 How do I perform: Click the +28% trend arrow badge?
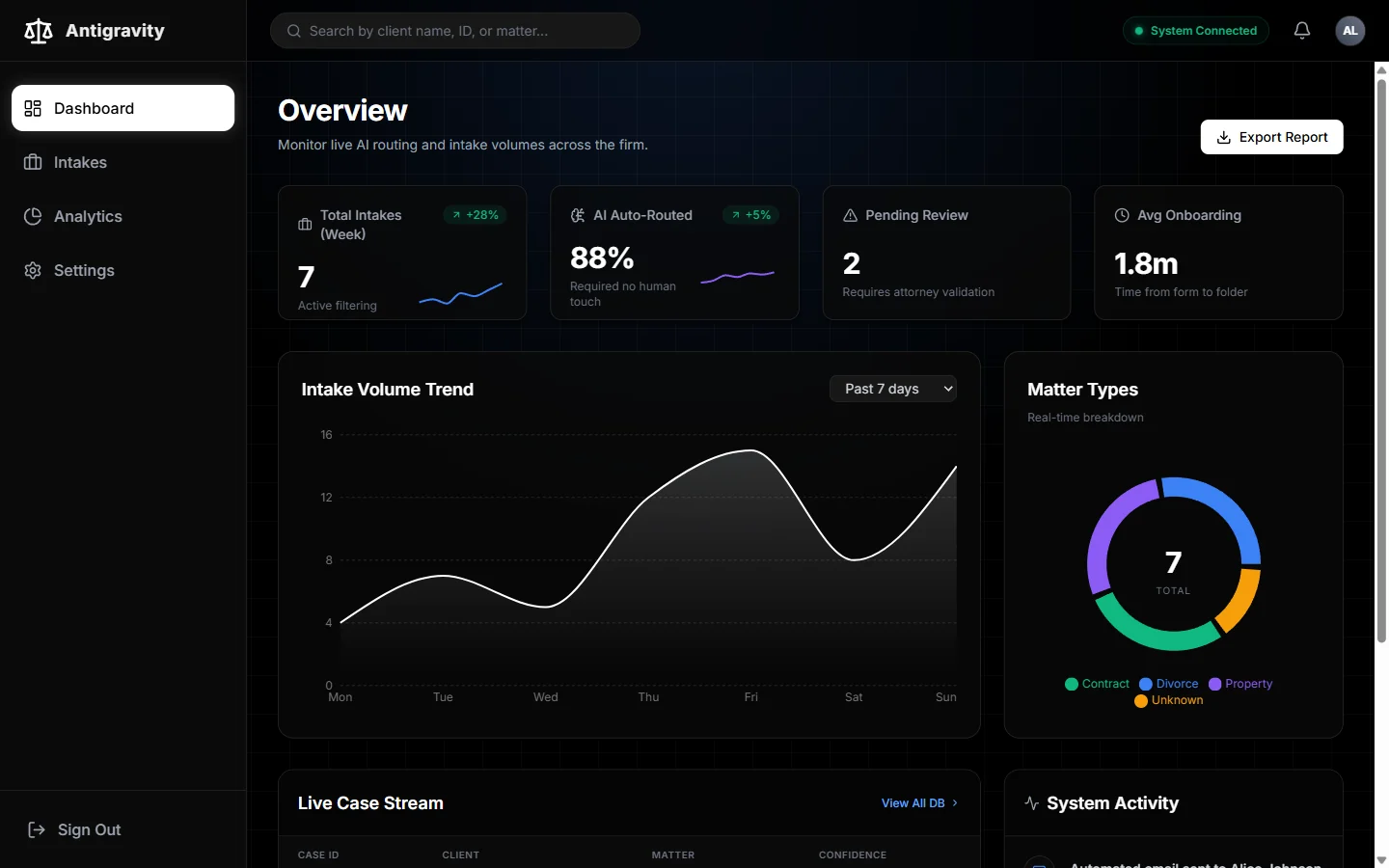(x=476, y=215)
